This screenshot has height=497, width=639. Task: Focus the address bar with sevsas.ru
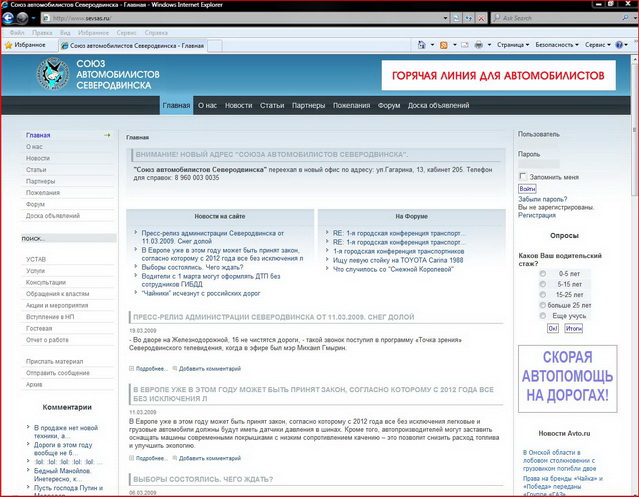coord(240,18)
